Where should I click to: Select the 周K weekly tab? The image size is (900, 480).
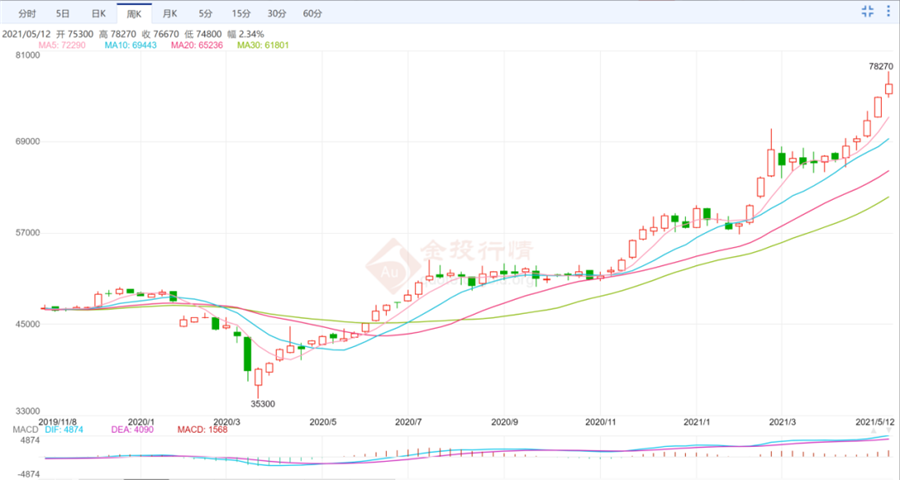132,14
